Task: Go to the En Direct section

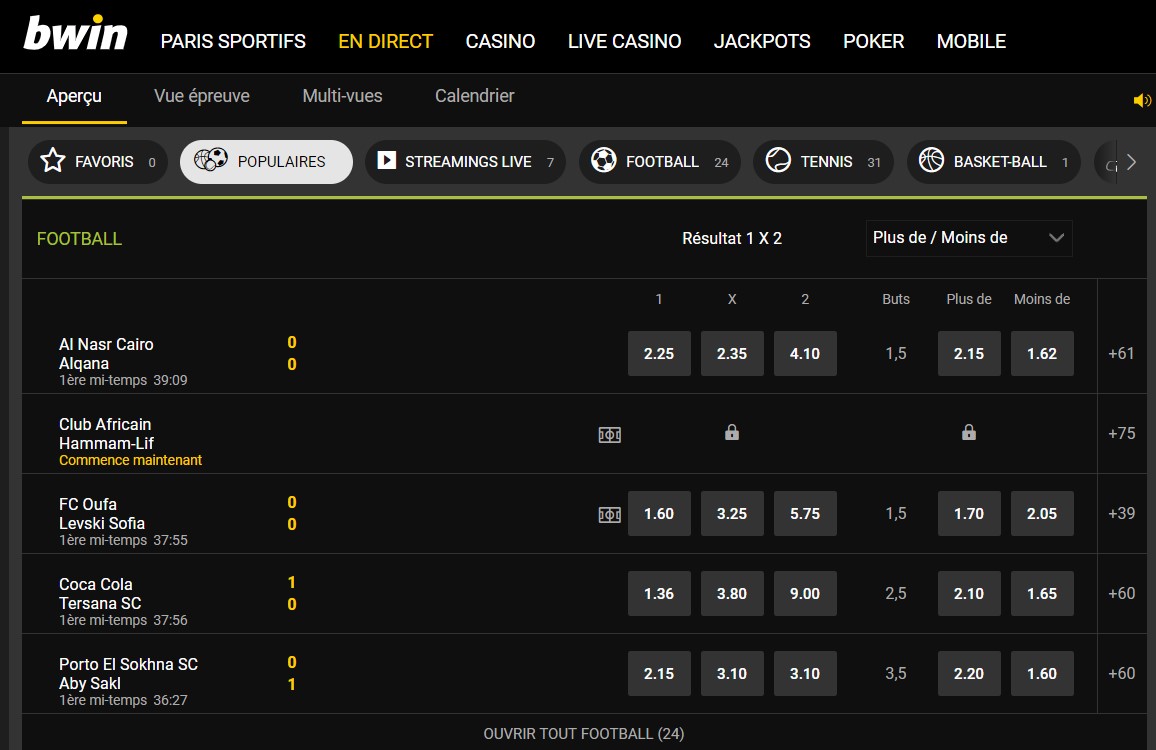Action: [386, 41]
